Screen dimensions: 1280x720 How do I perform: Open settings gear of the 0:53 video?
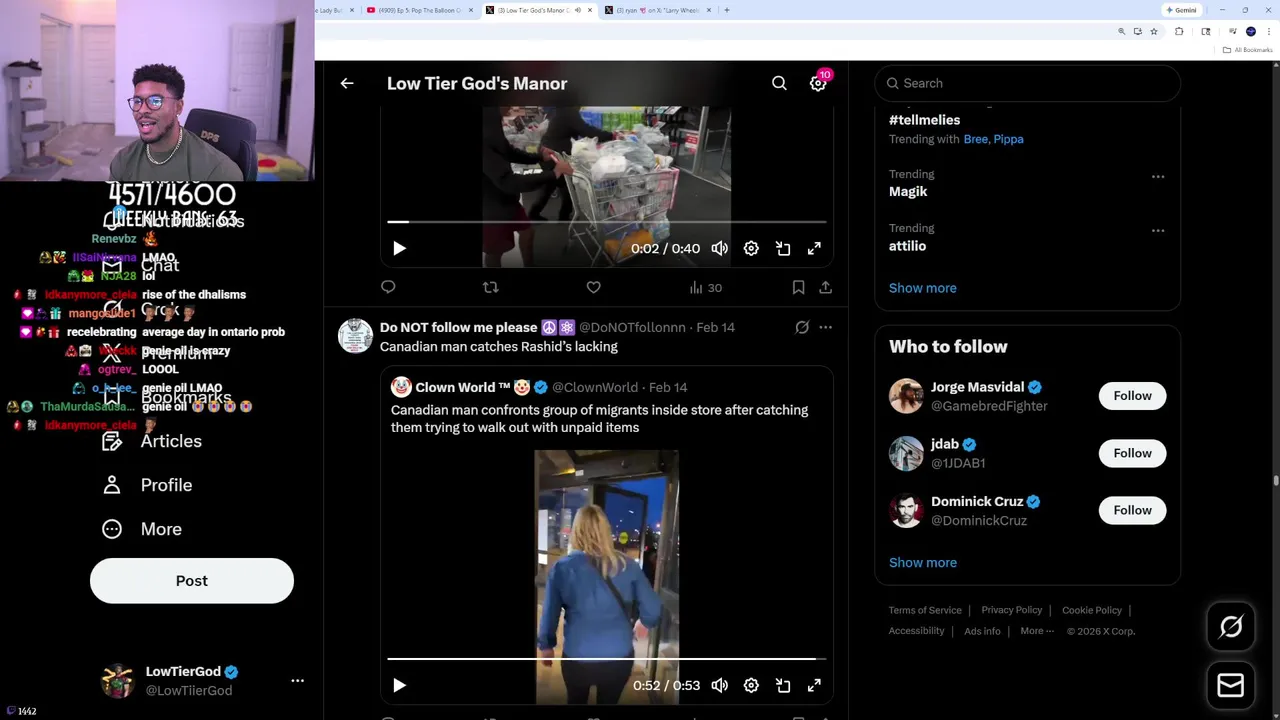point(751,685)
